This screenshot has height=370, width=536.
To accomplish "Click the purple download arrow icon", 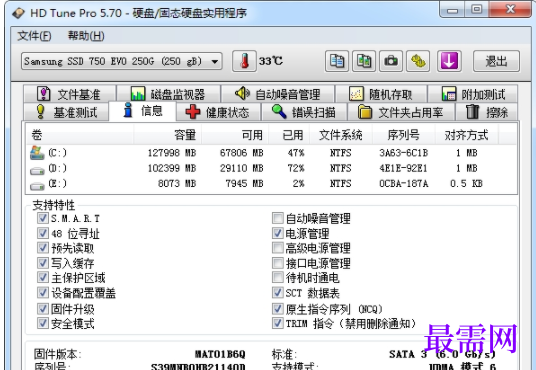I will 449,62.
